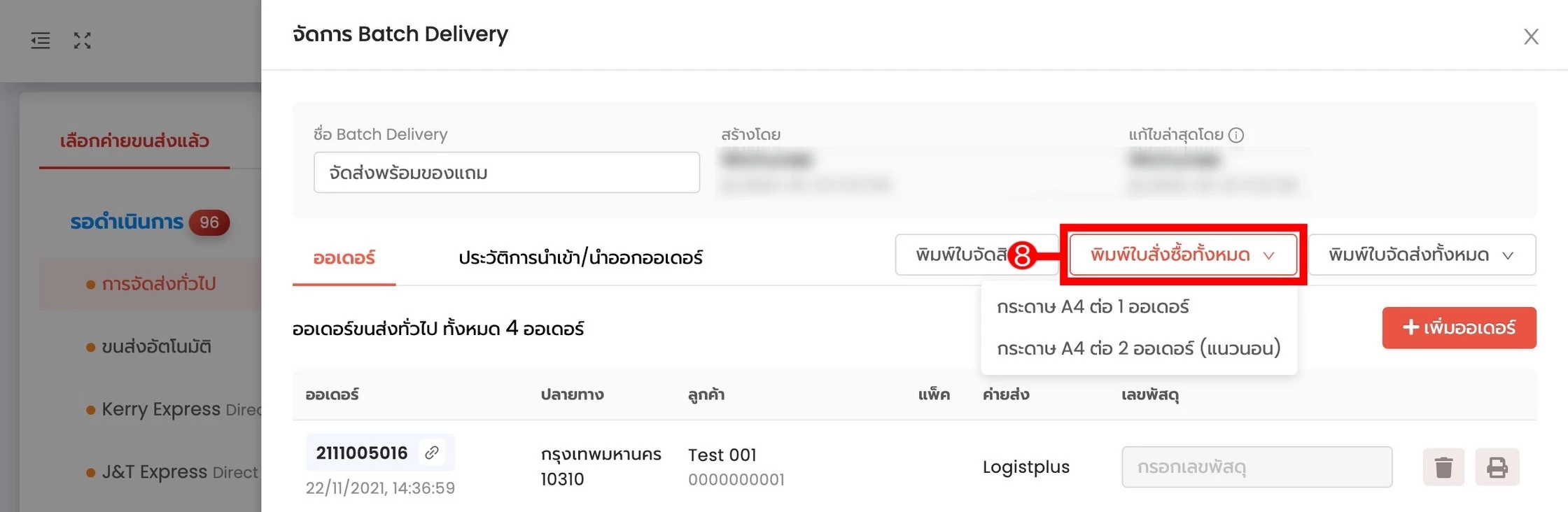The height and width of the screenshot is (512, 1568).
Task: Click the เพิ่มออเดอร์ red button
Action: 1459,327
